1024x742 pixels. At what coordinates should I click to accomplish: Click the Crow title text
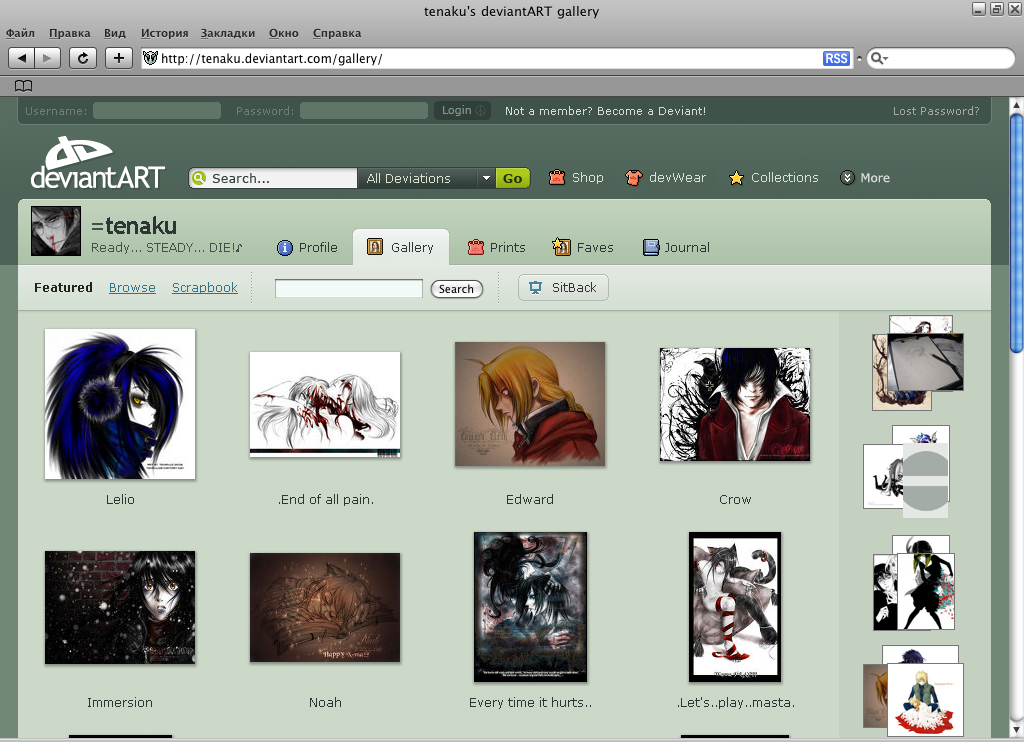click(x=735, y=500)
